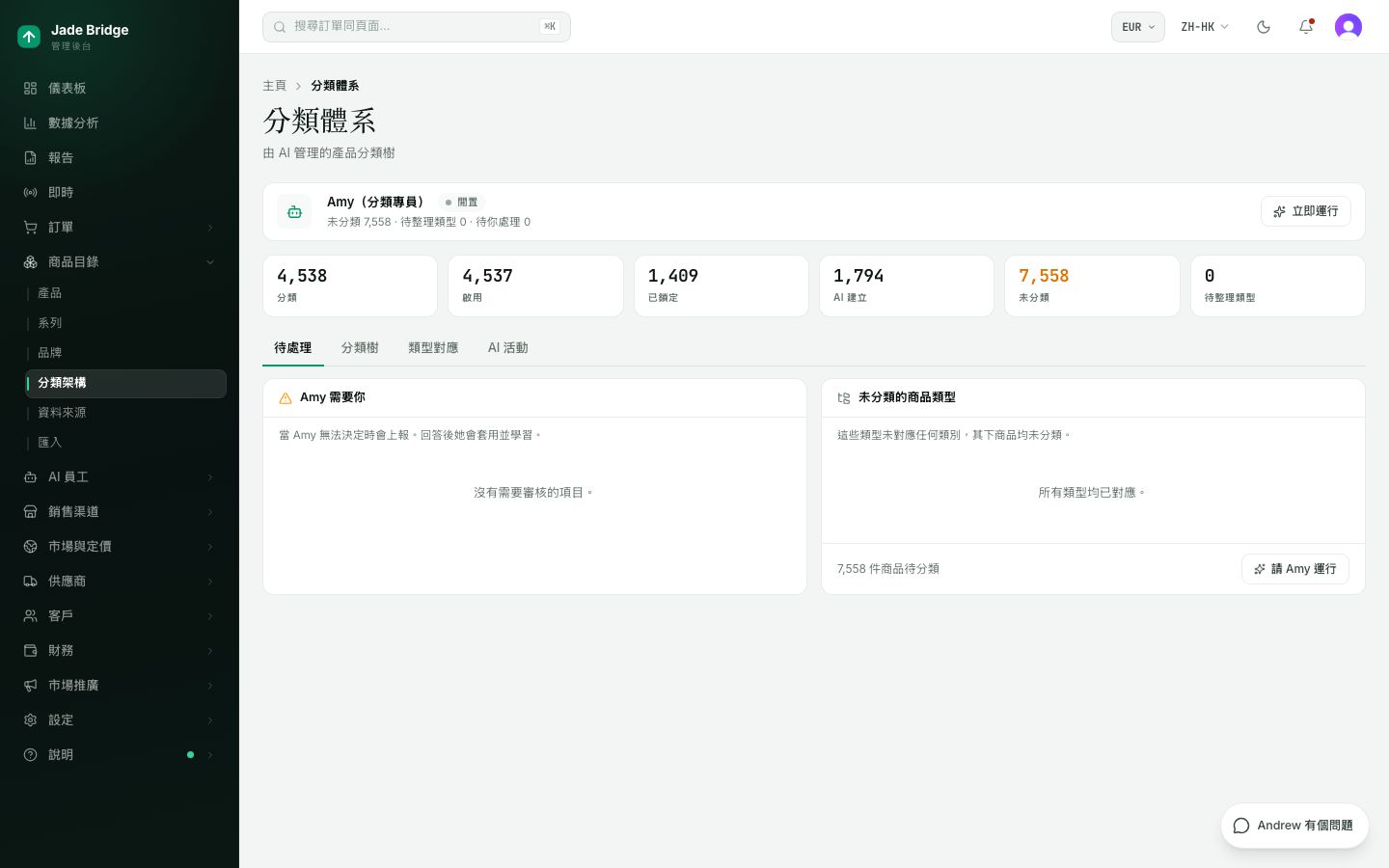Click the 請 Amy 運行 button

1295,569
